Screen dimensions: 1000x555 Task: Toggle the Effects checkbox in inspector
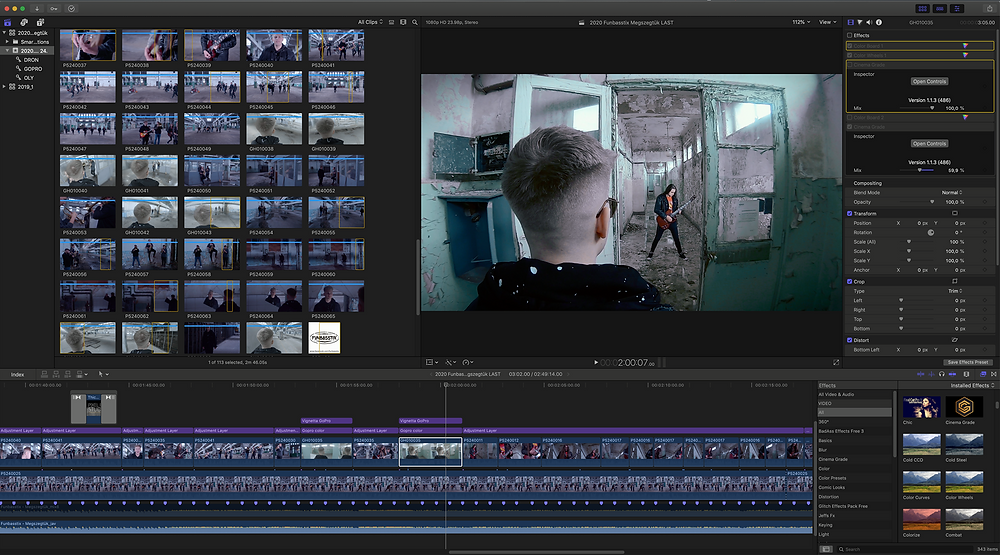849,36
